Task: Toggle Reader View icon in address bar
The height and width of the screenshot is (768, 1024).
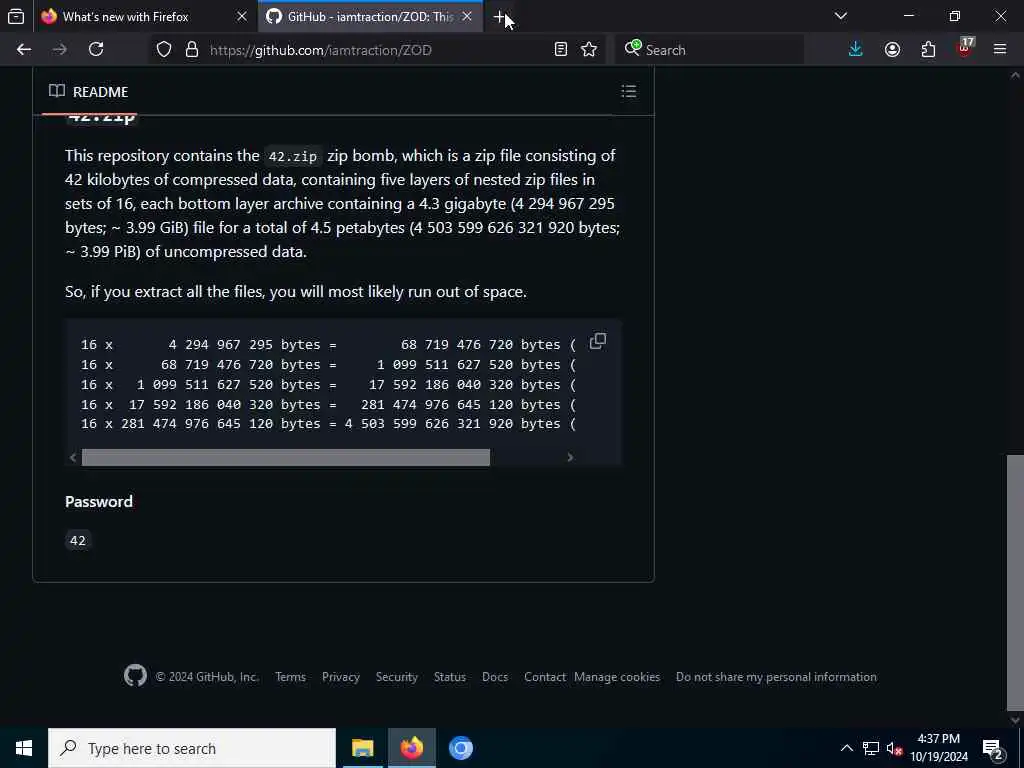Action: [560, 50]
